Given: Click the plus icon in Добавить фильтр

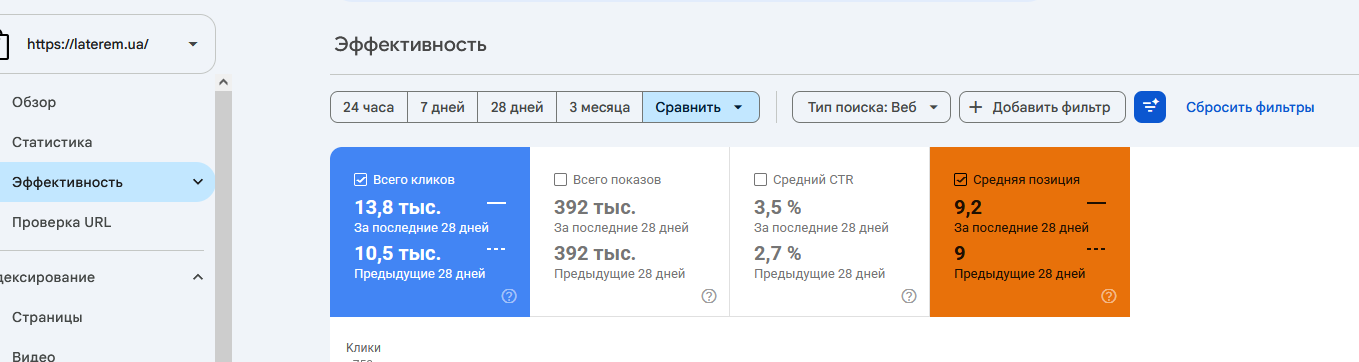Looking at the screenshot, I should (x=976, y=107).
